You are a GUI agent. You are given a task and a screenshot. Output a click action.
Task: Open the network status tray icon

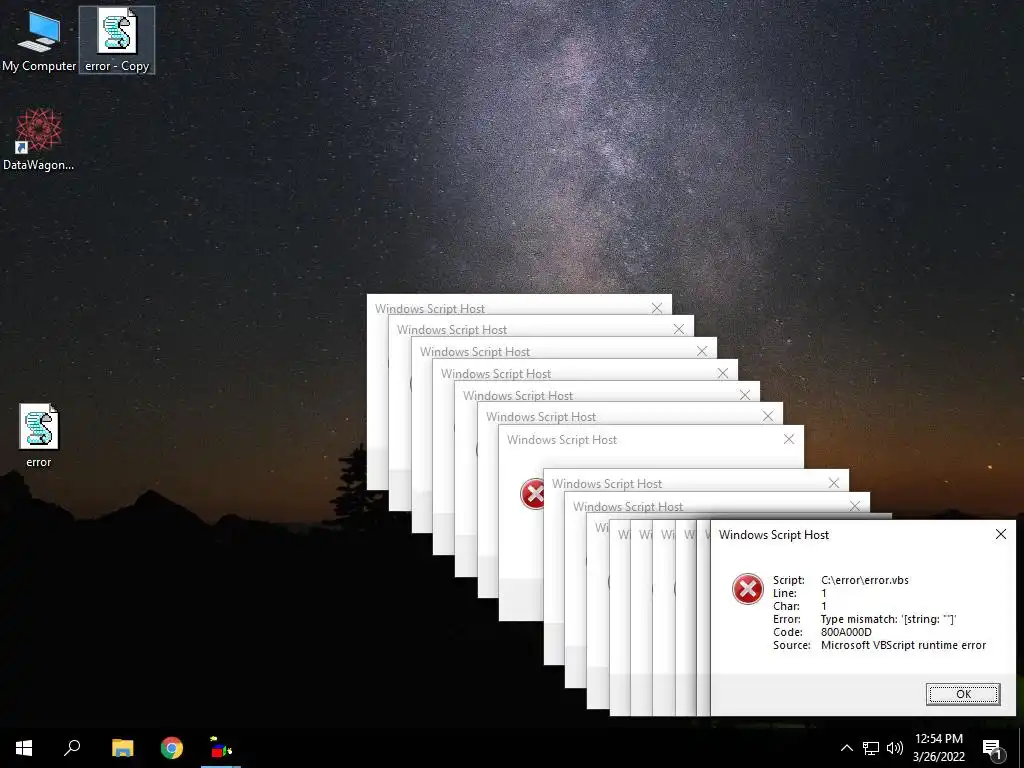tap(871, 748)
